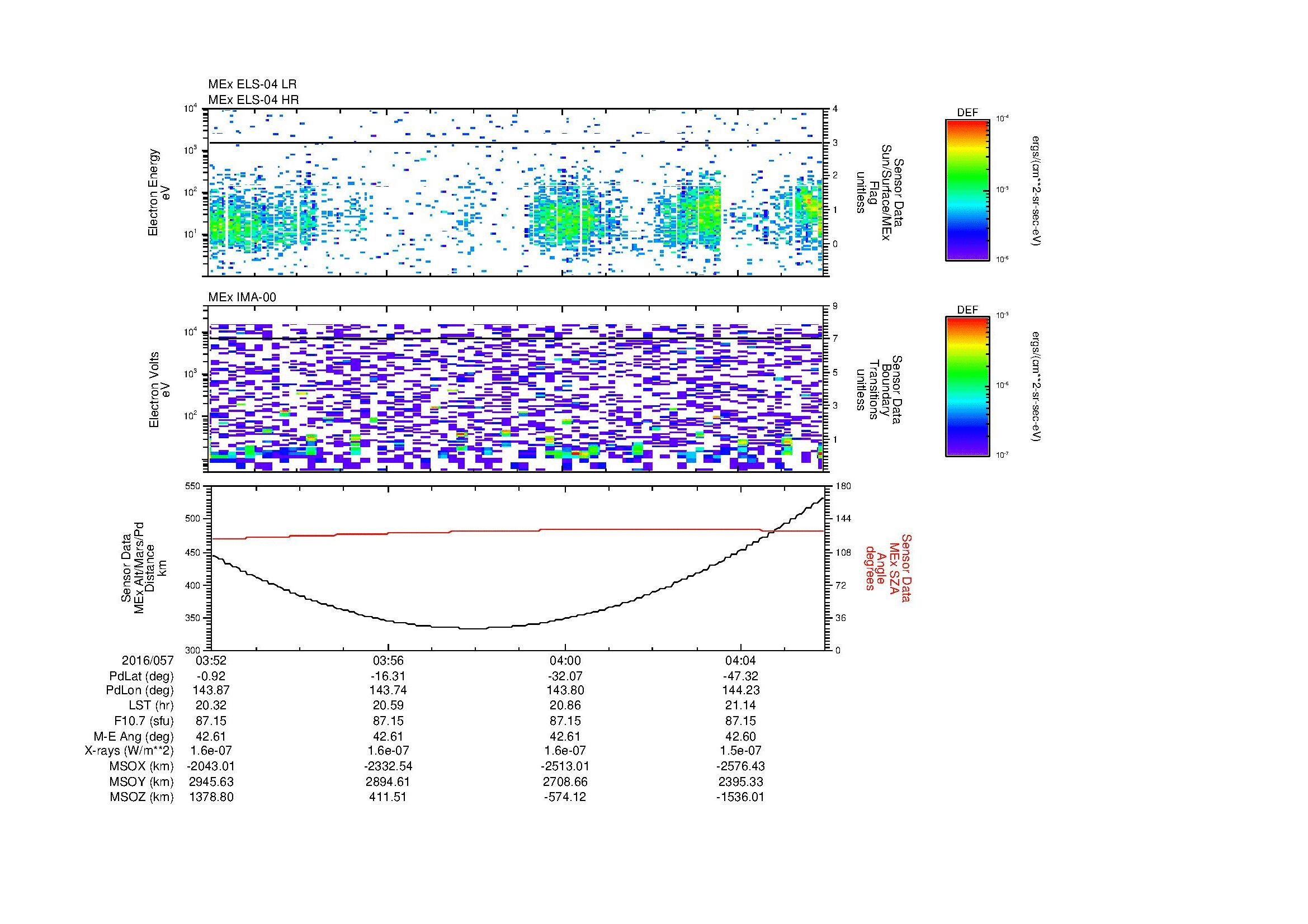Screen dimensions: 1308x924
Task: Click the MSOX value '-2332.54'
Action: [388, 766]
